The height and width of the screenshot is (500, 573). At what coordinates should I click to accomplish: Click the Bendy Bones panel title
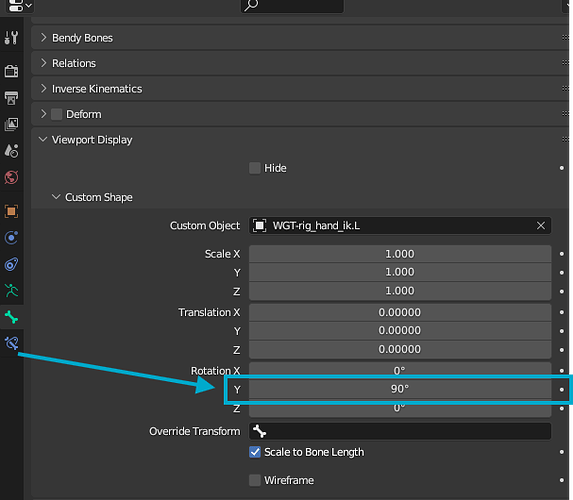82,38
